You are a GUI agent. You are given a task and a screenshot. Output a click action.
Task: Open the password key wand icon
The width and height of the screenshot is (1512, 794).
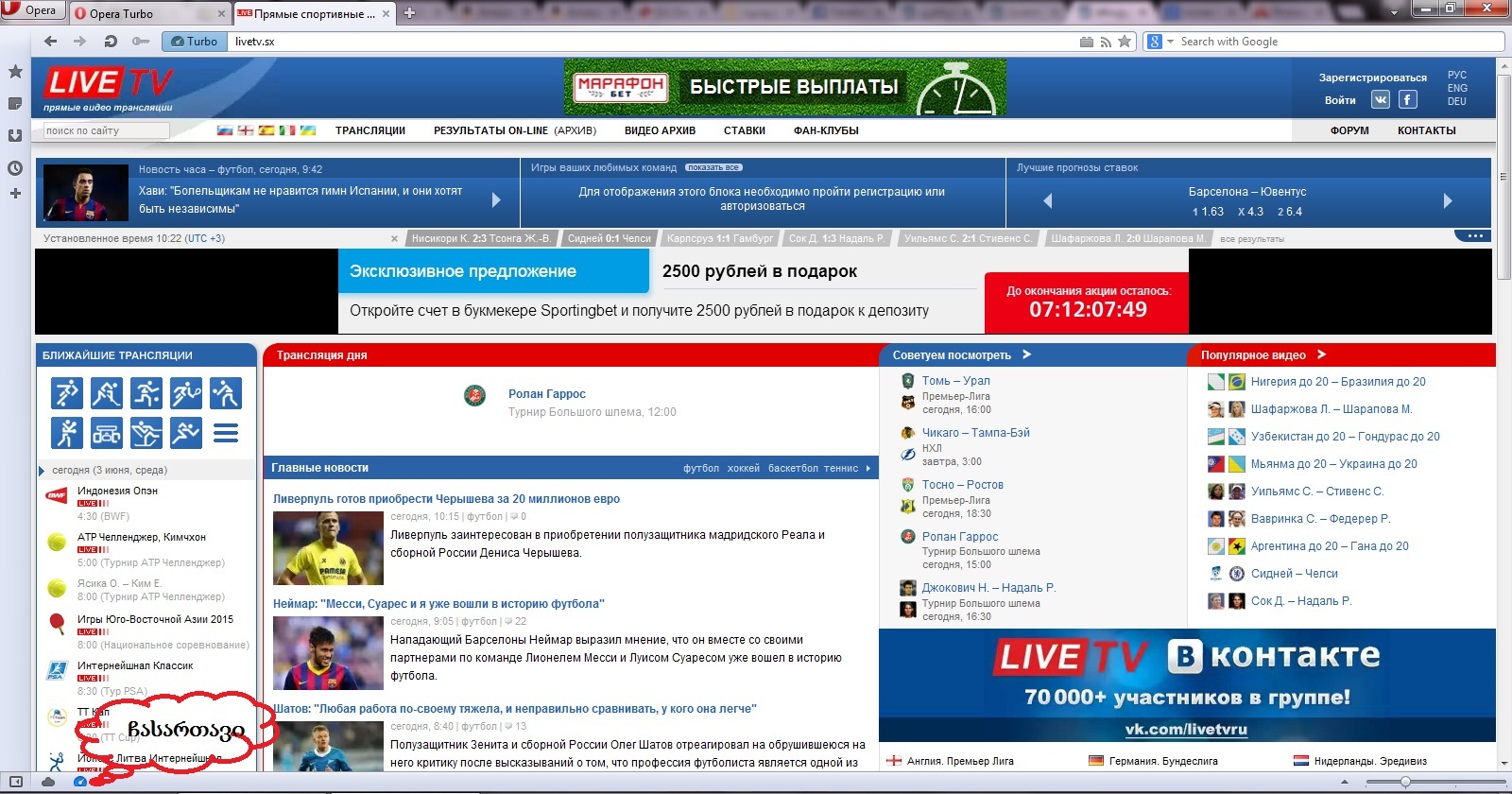(141, 42)
